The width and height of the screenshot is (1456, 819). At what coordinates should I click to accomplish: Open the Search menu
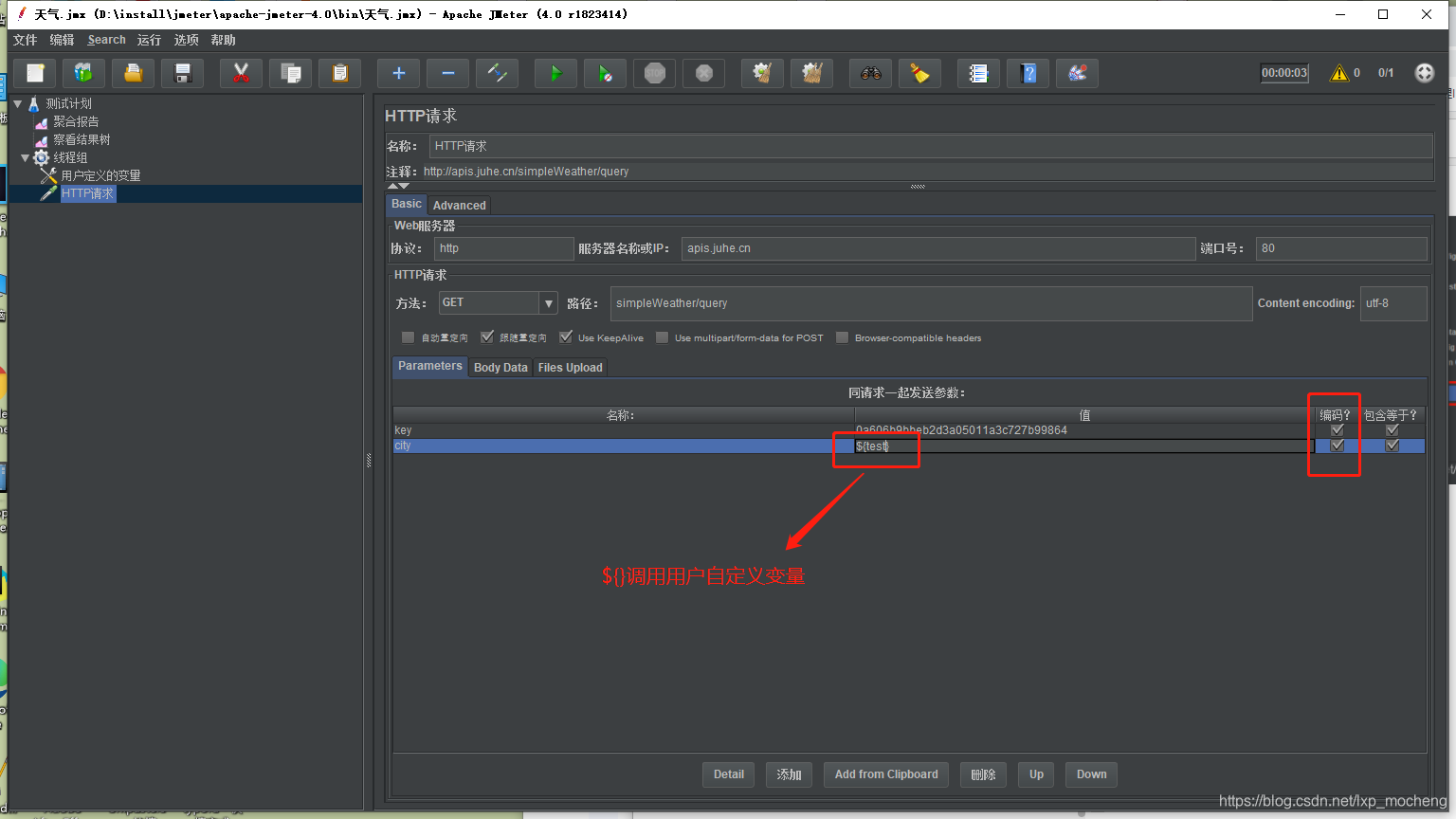point(106,40)
